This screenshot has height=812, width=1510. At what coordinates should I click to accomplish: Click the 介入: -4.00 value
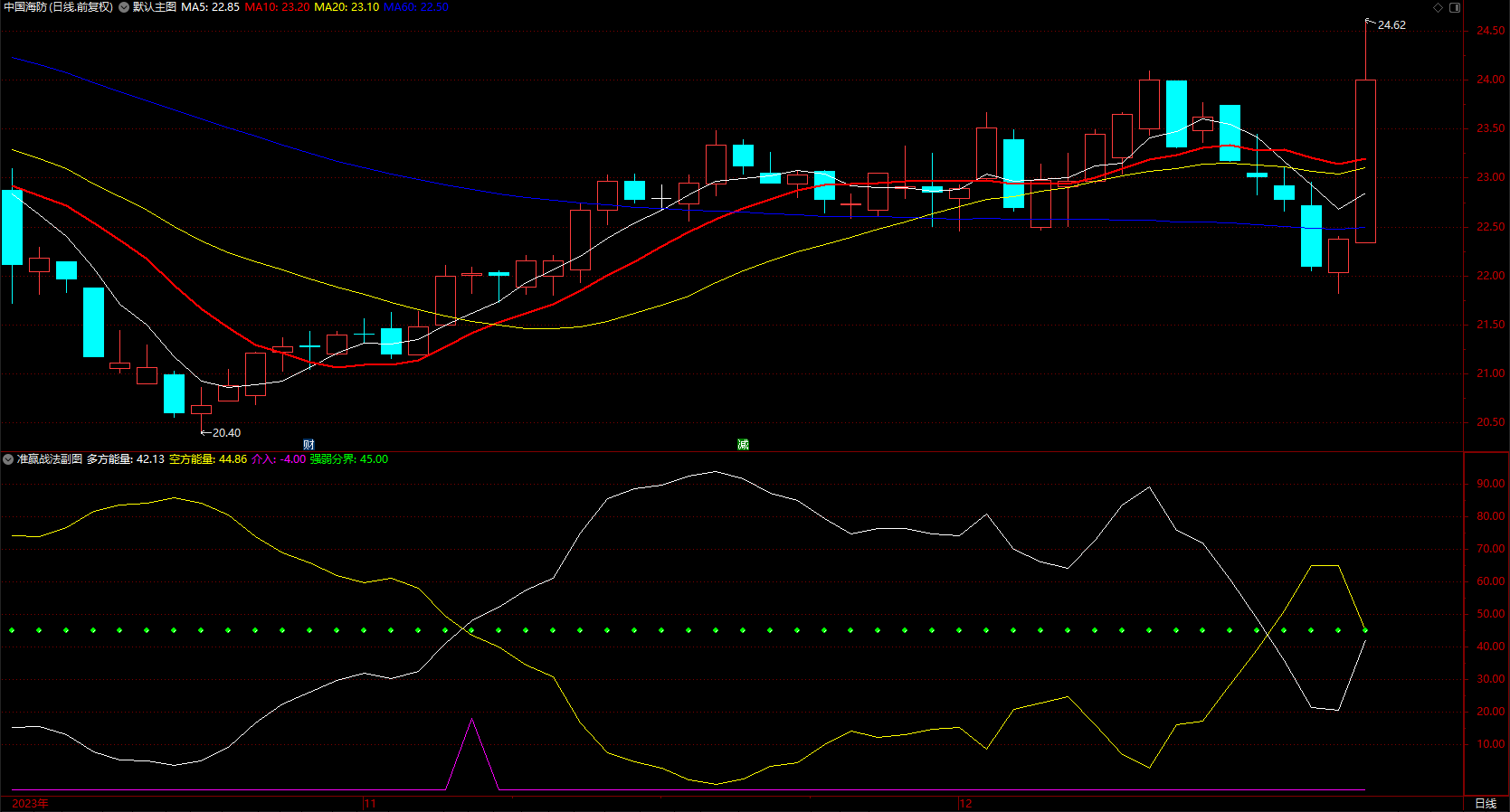pos(279,459)
